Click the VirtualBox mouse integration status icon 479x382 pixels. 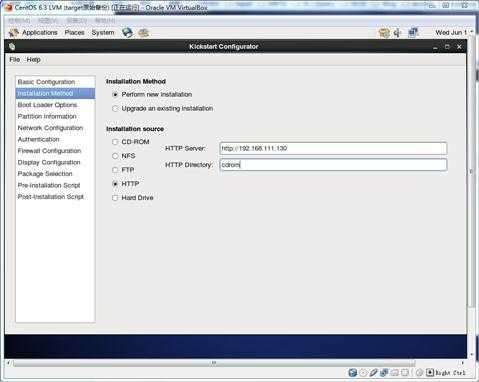pyautogui.click(x=420, y=373)
